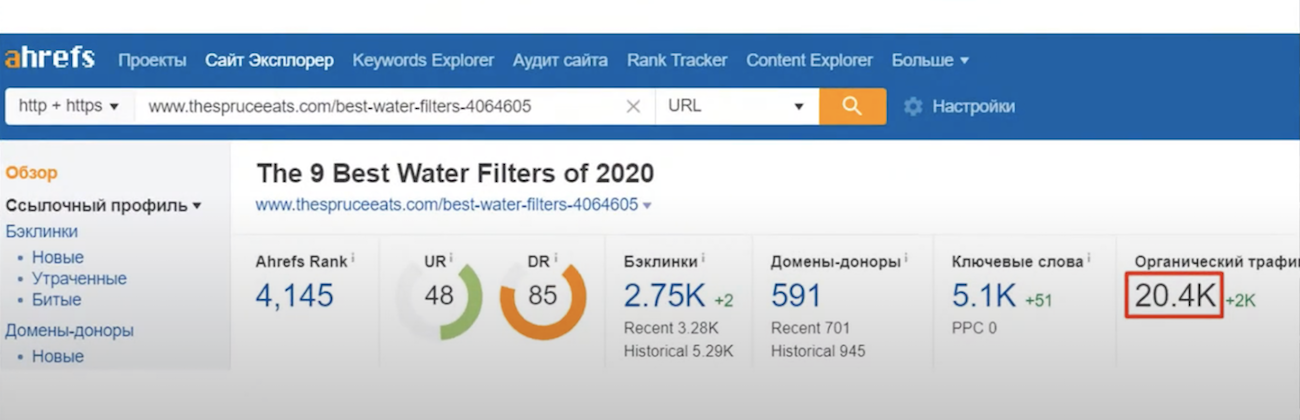Viewport: 1300px width, 420px height.
Task: Open the Домены-доноры sidebar link
Action: 69,330
